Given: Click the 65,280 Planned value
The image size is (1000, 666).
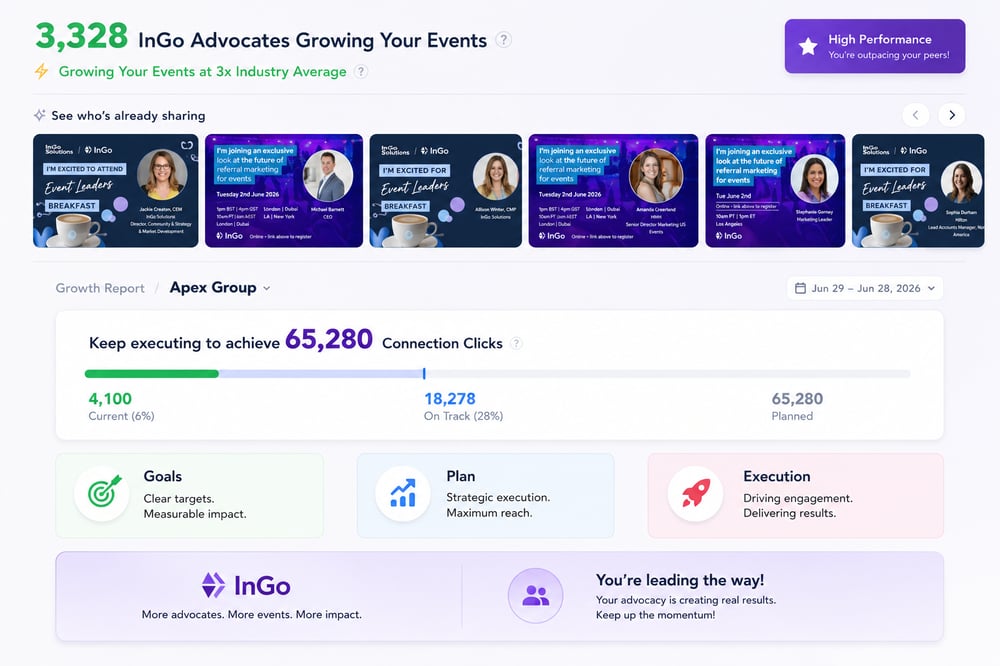Looking at the screenshot, I should [x=797, y=399].
